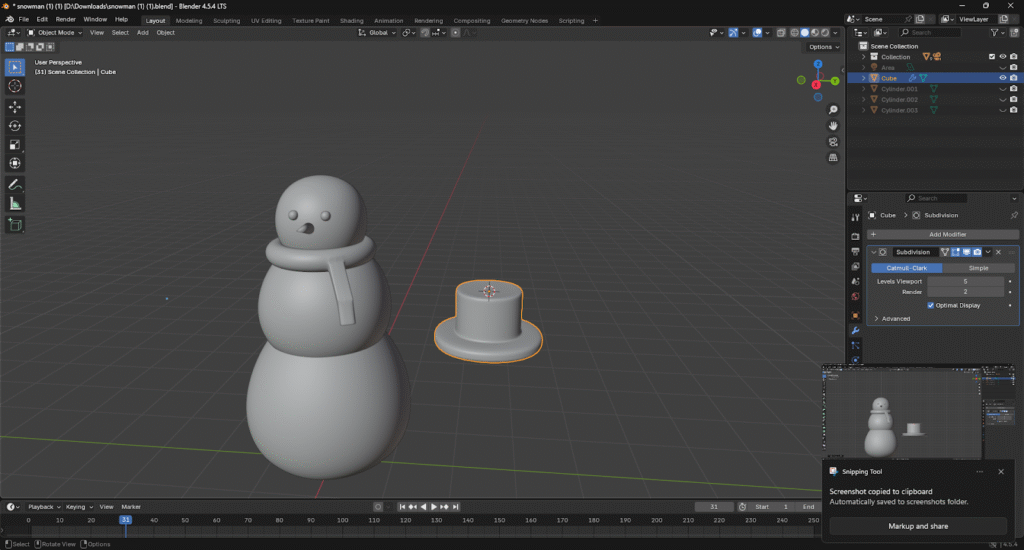Untick Collection exclude-from-view-layer checkbox
Image resolution: width=1024 pixels, height=550 pixels.
click(x=992, y=57)
